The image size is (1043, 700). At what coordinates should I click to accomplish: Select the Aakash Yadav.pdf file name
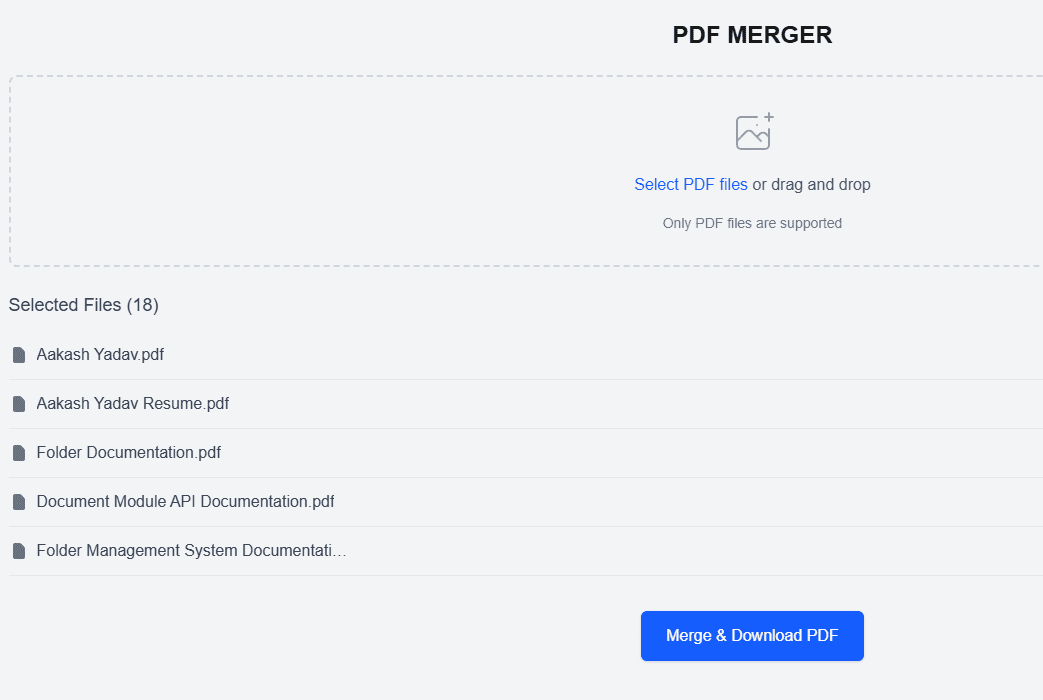pos(100,354)
